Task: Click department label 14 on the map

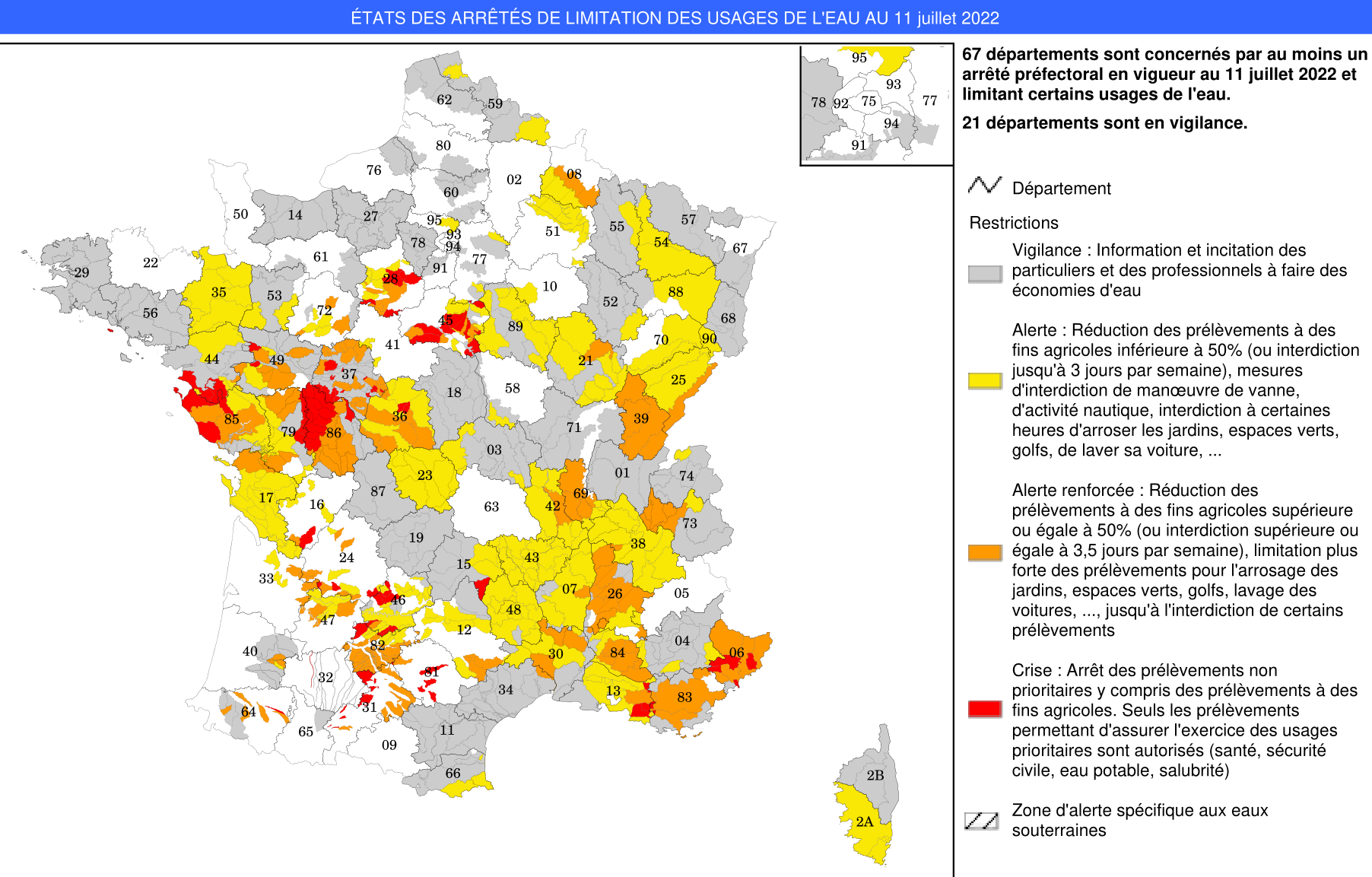Action: click(x=295, y=214)
